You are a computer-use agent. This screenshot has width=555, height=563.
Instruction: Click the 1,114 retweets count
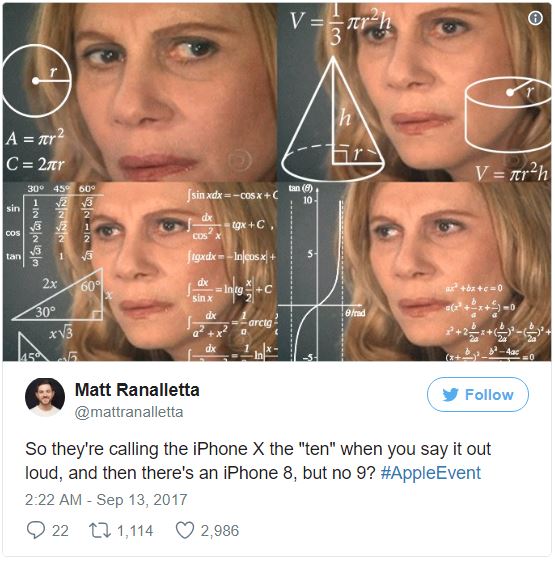coord(135,531)
